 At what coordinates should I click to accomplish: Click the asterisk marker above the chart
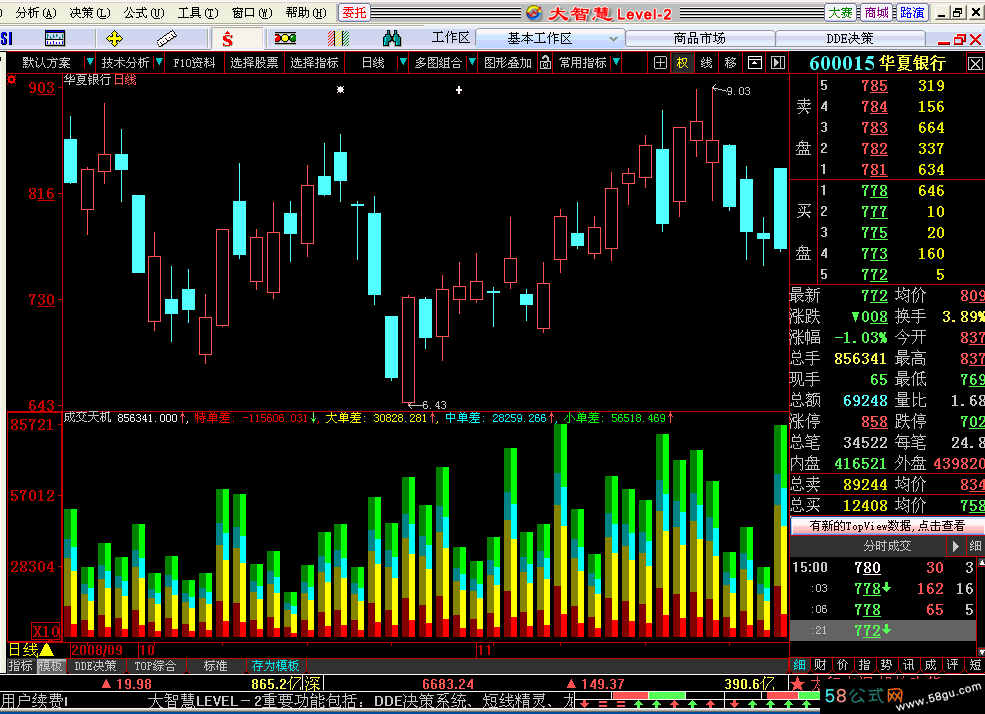(340, 90)
